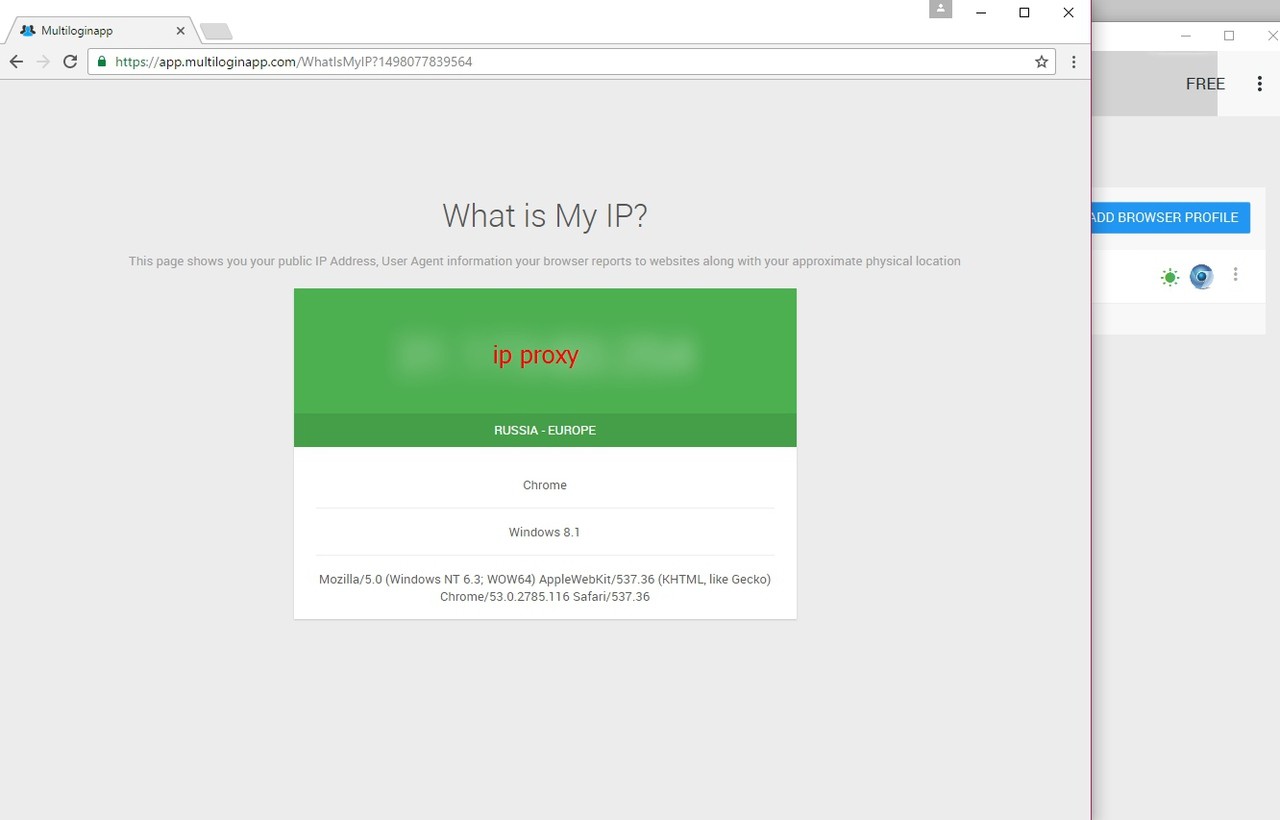Screen dimensions: 1280x820
Task: Click the Mozilla/5.0 user agent string
Action: (x=545, y=588)
